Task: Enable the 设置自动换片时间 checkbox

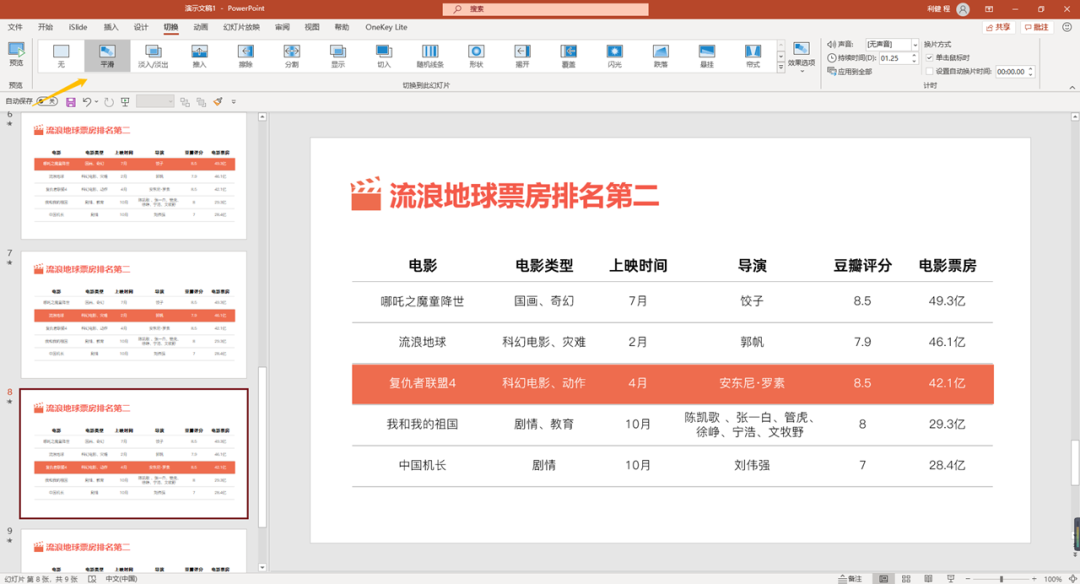Action: click(x=929, y=72)
